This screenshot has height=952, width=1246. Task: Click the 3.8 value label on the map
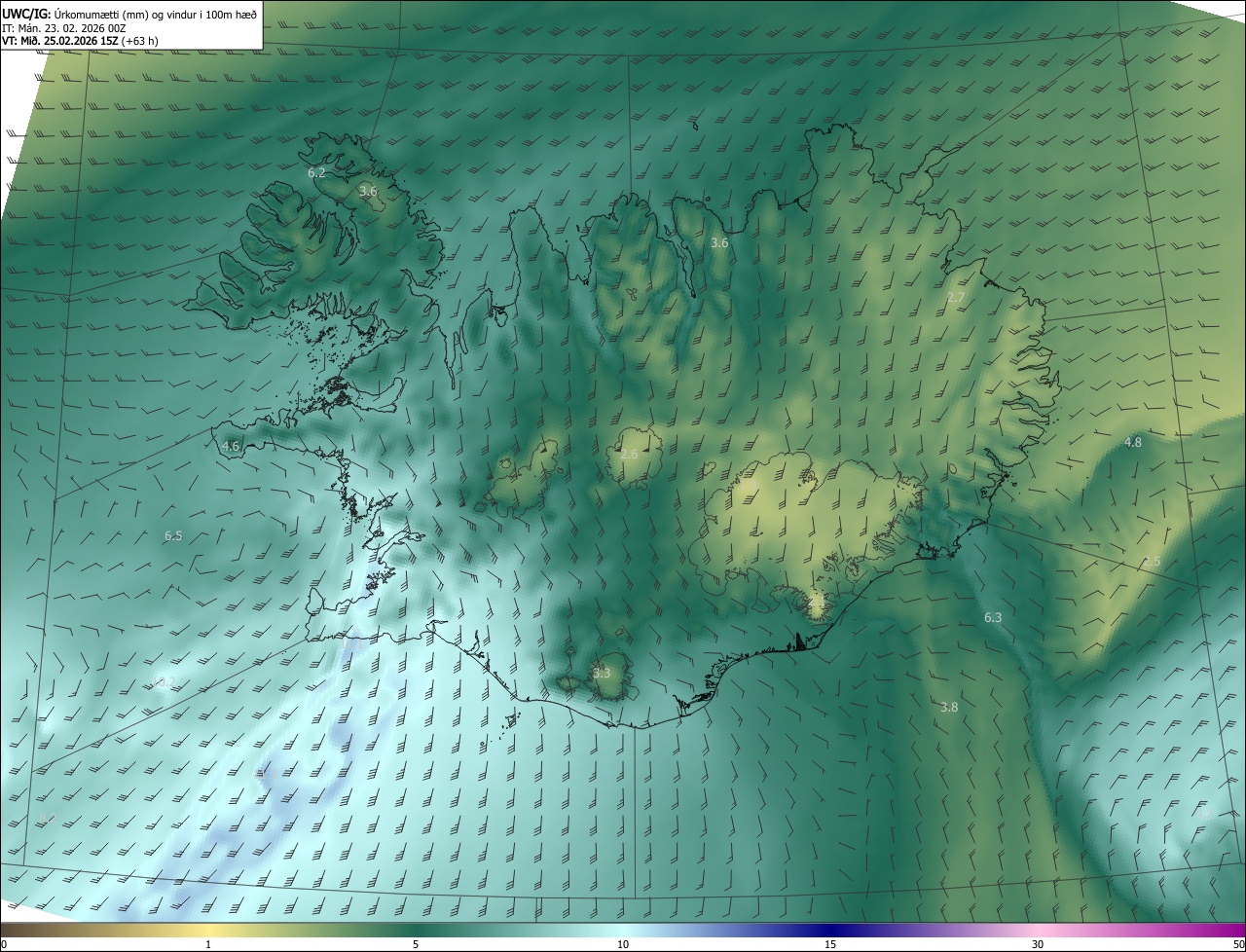(950, 707)
